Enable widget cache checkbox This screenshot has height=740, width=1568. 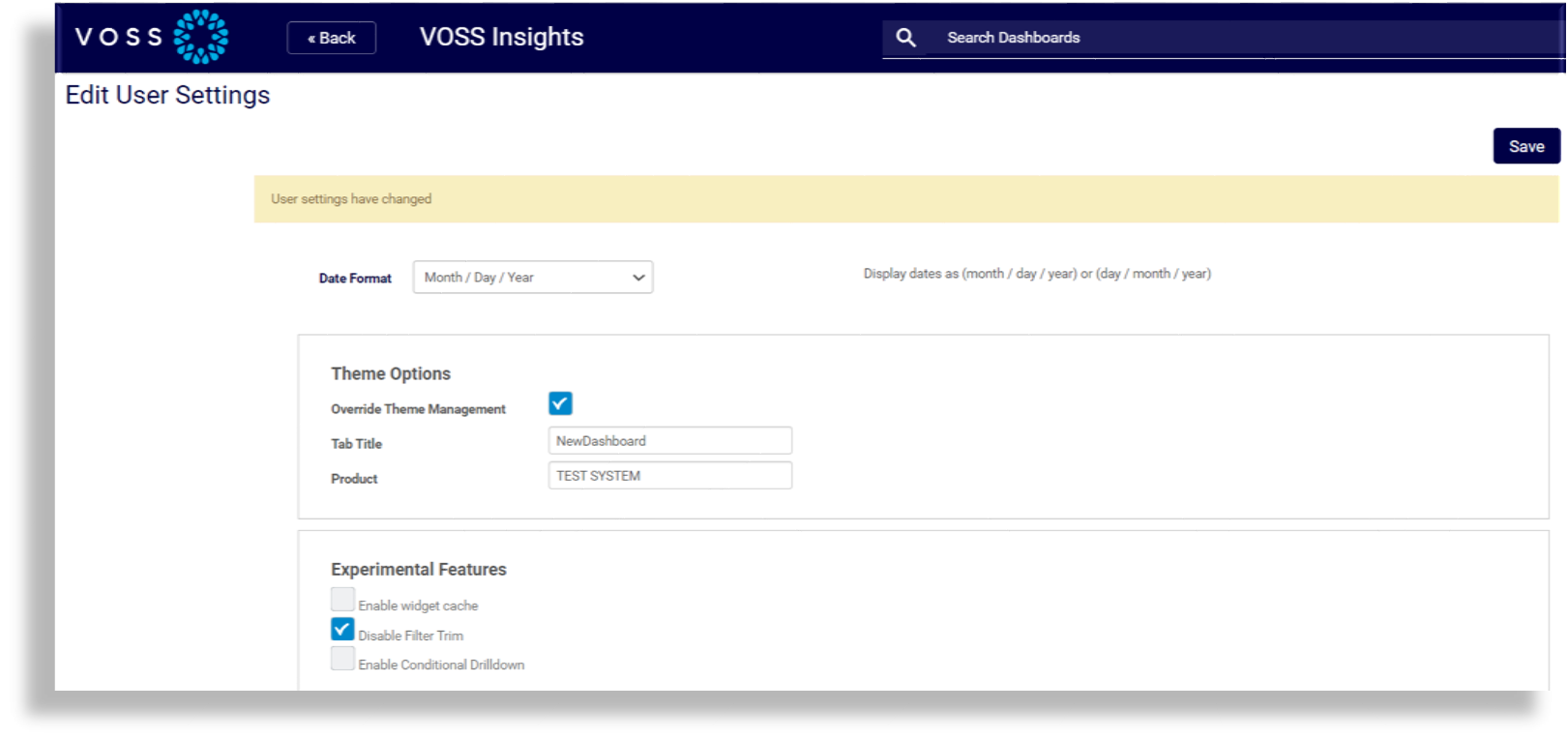342,600
